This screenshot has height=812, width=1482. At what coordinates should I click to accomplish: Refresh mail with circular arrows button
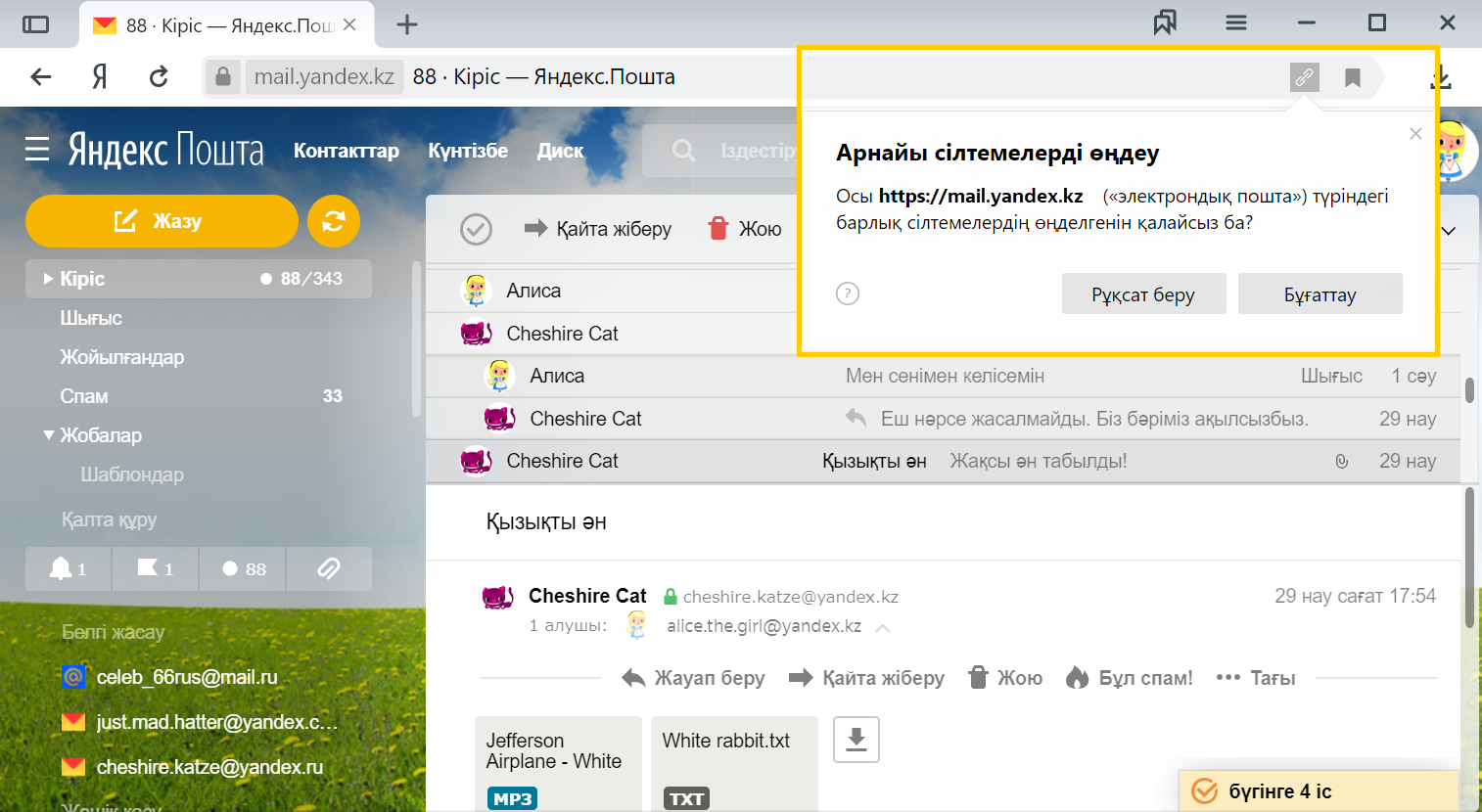point(334,221)
